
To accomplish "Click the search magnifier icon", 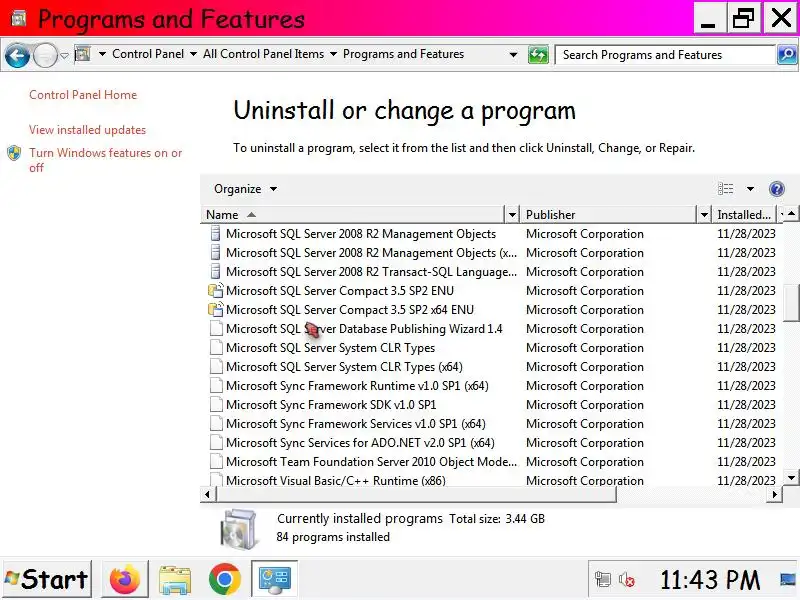I will [x=787, y=55].
